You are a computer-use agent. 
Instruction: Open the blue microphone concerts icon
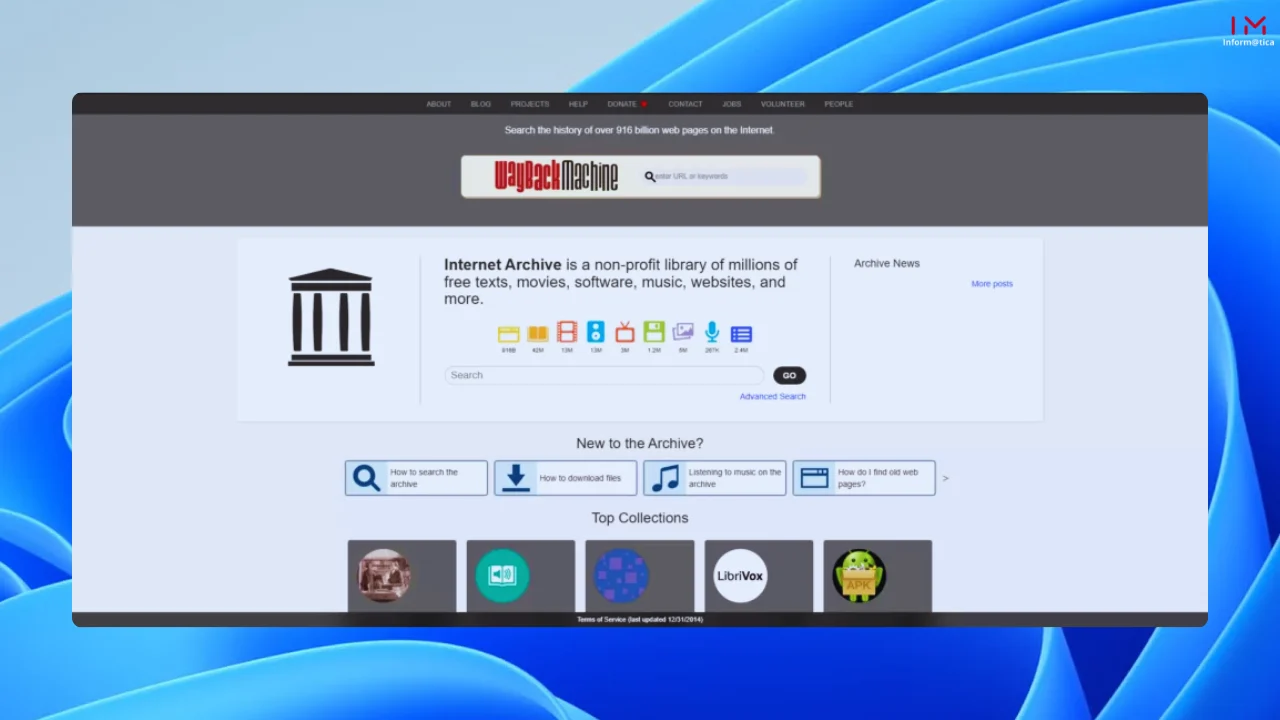712,332
